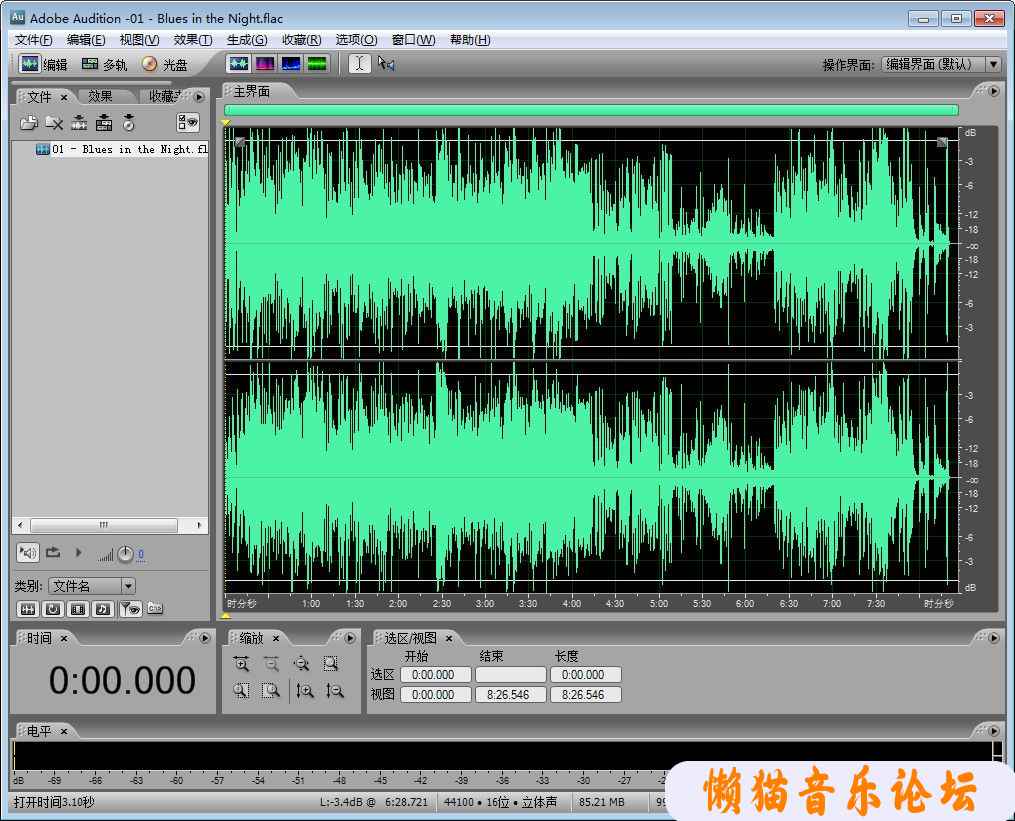Screen dimensions: 1015x821
Task: Select the file 01 - Blues in the Night
Action: pyautogui.click(x=122, y=150)
